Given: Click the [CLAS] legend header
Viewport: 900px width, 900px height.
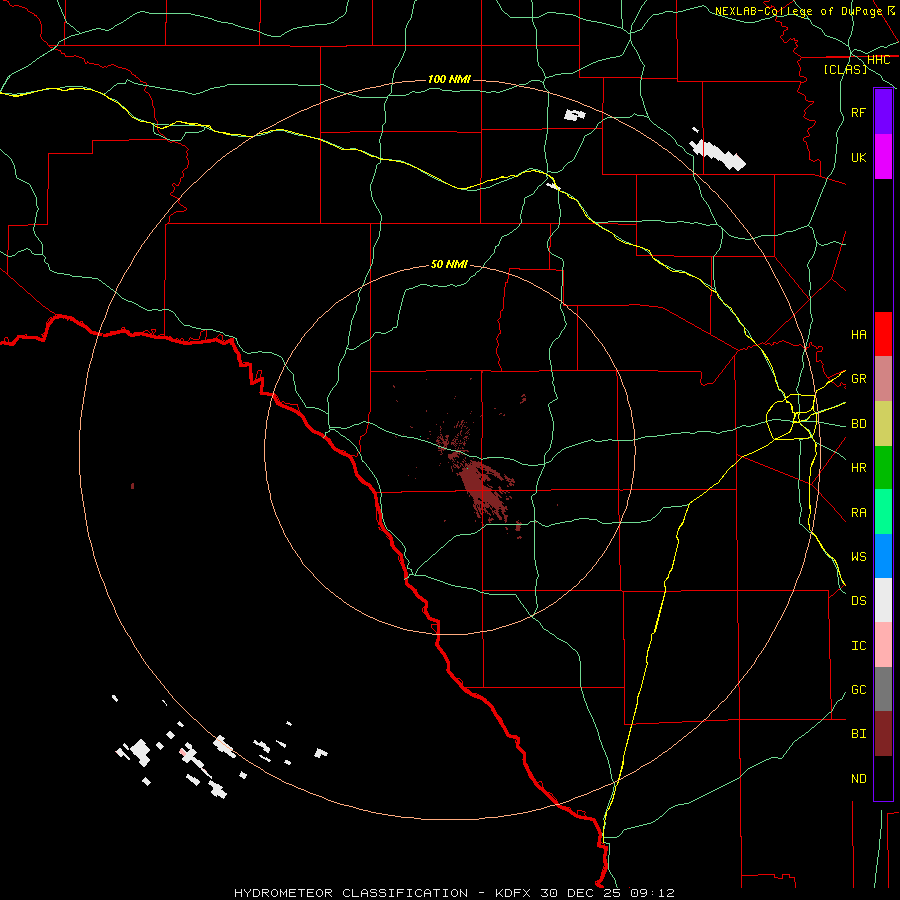Looking at the screenshot, I should click(x=845, y=69).
